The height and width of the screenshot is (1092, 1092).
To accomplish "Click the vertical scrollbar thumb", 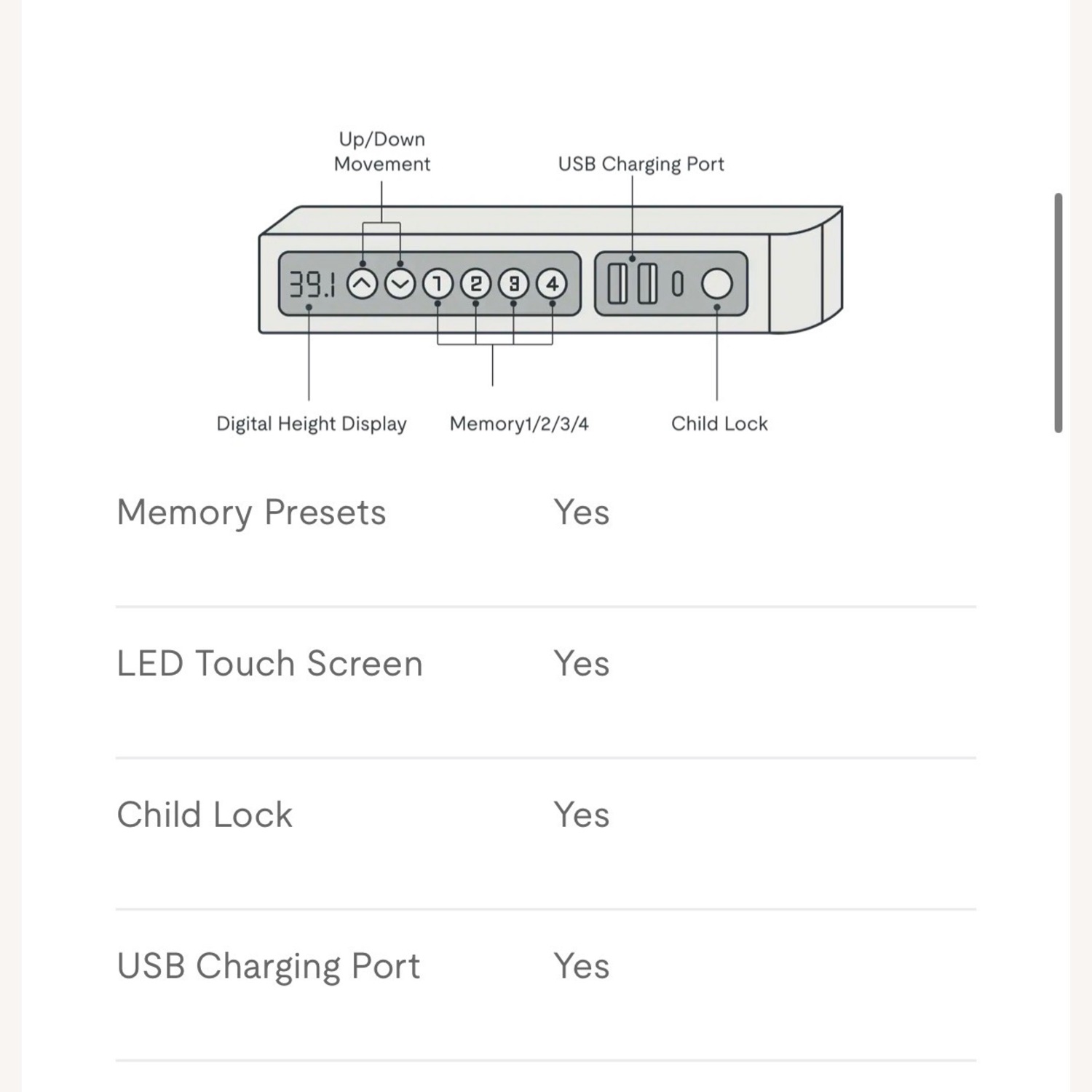I will pos(1059,313).
